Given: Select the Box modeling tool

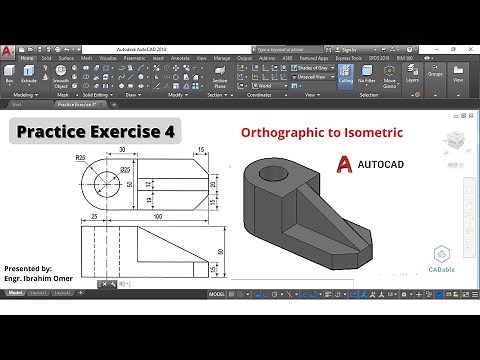Looking at the screenshot, I should (x=9, y=74).
